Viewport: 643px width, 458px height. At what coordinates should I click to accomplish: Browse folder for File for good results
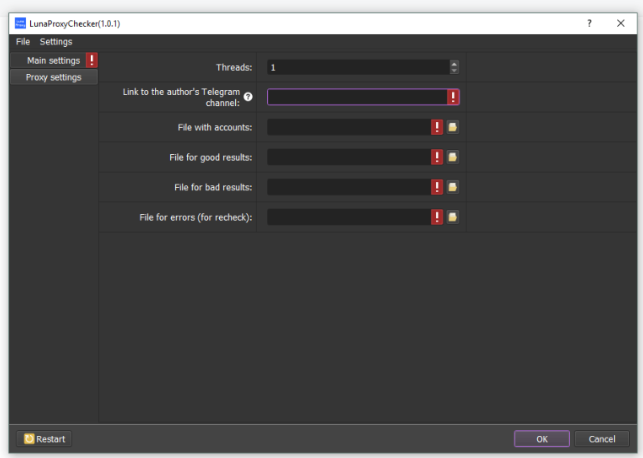point(452,157)
